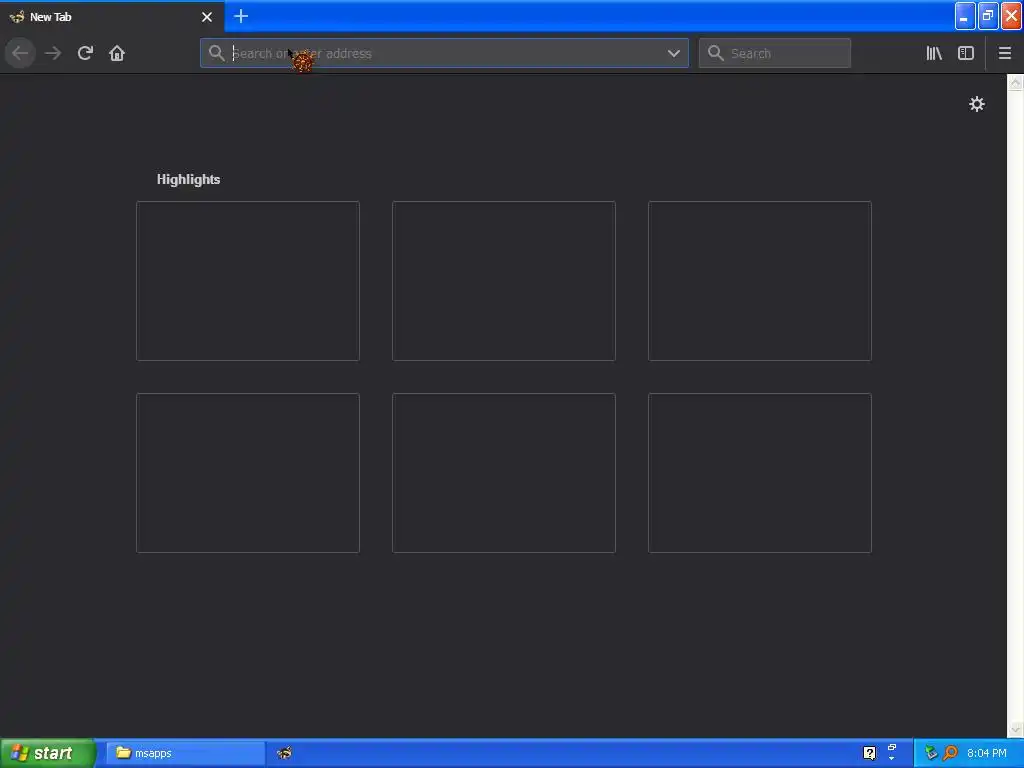Screen dimensions: 1024x768
Task: Open the Home page button
Action: click(117, 53)
